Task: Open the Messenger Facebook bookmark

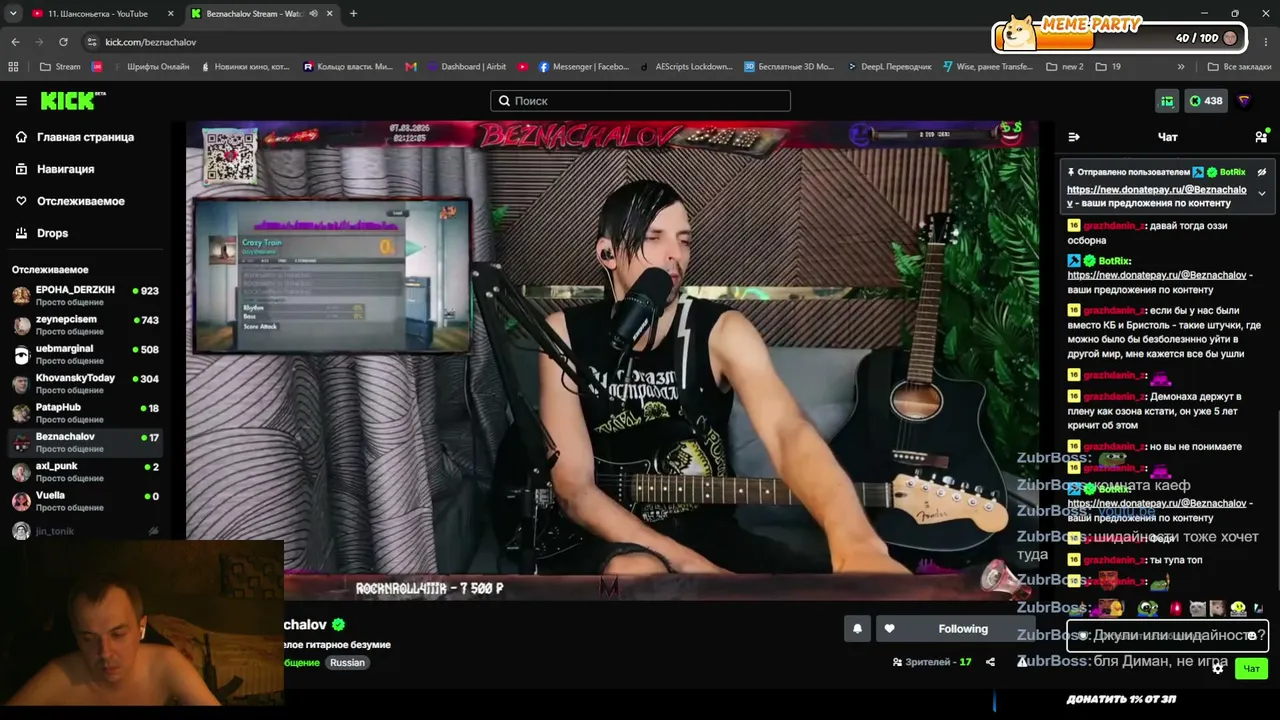Action: pyautogui.click(x=584, y=67)
